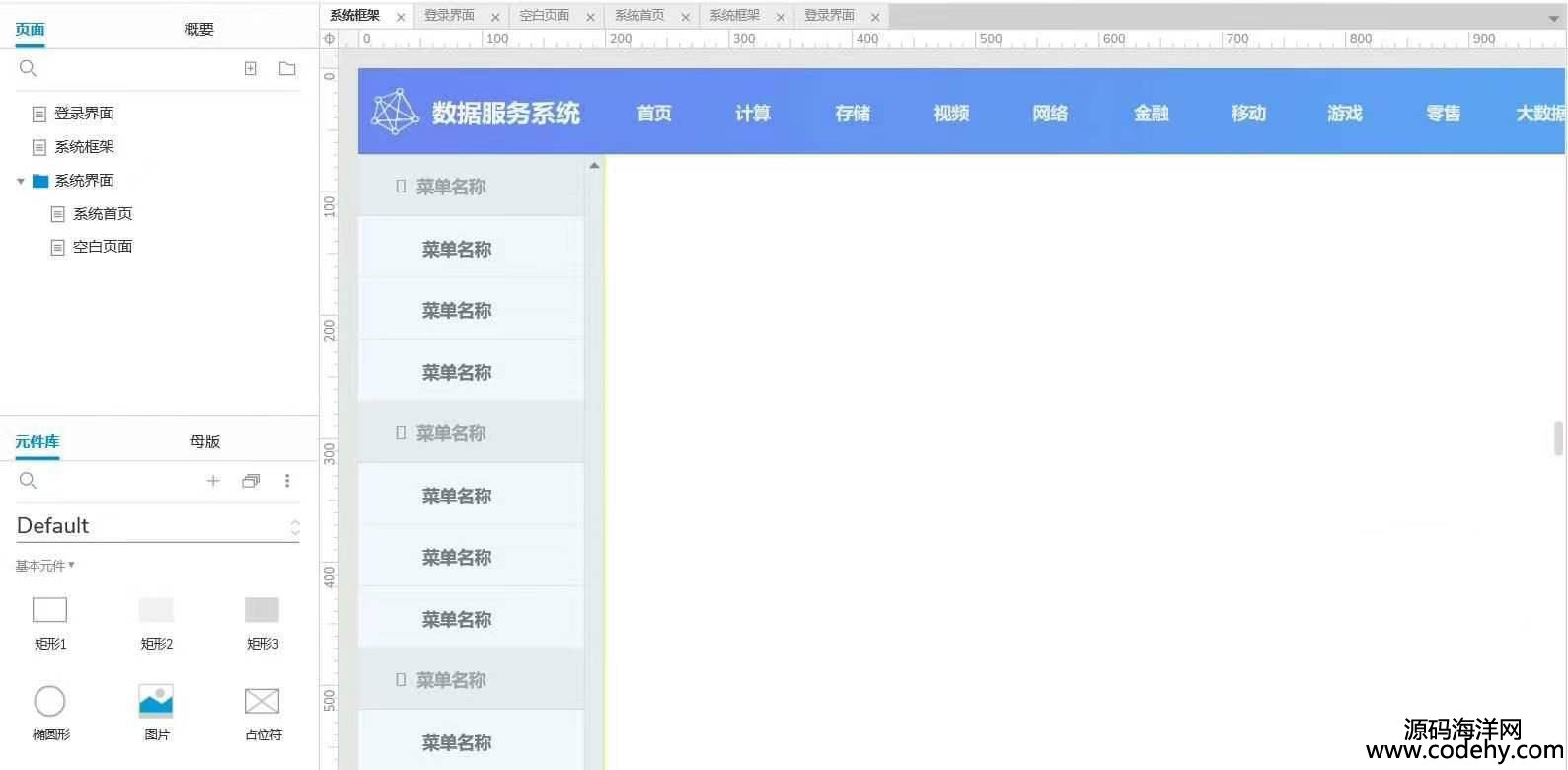This screenshot has height=770, width=1568.
Task: Add a widget library with plus icon
Action: [x=213, y=481]
